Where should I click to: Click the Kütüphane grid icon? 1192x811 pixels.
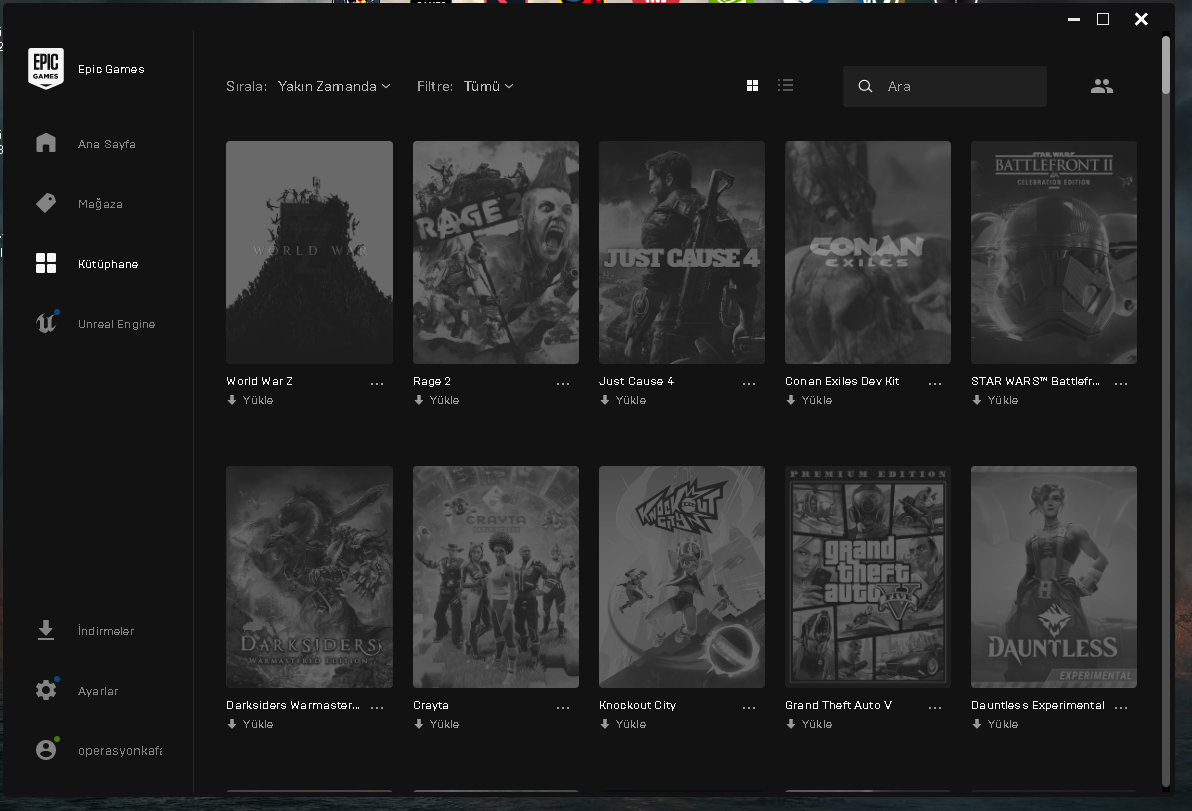[x=46, y=263]
